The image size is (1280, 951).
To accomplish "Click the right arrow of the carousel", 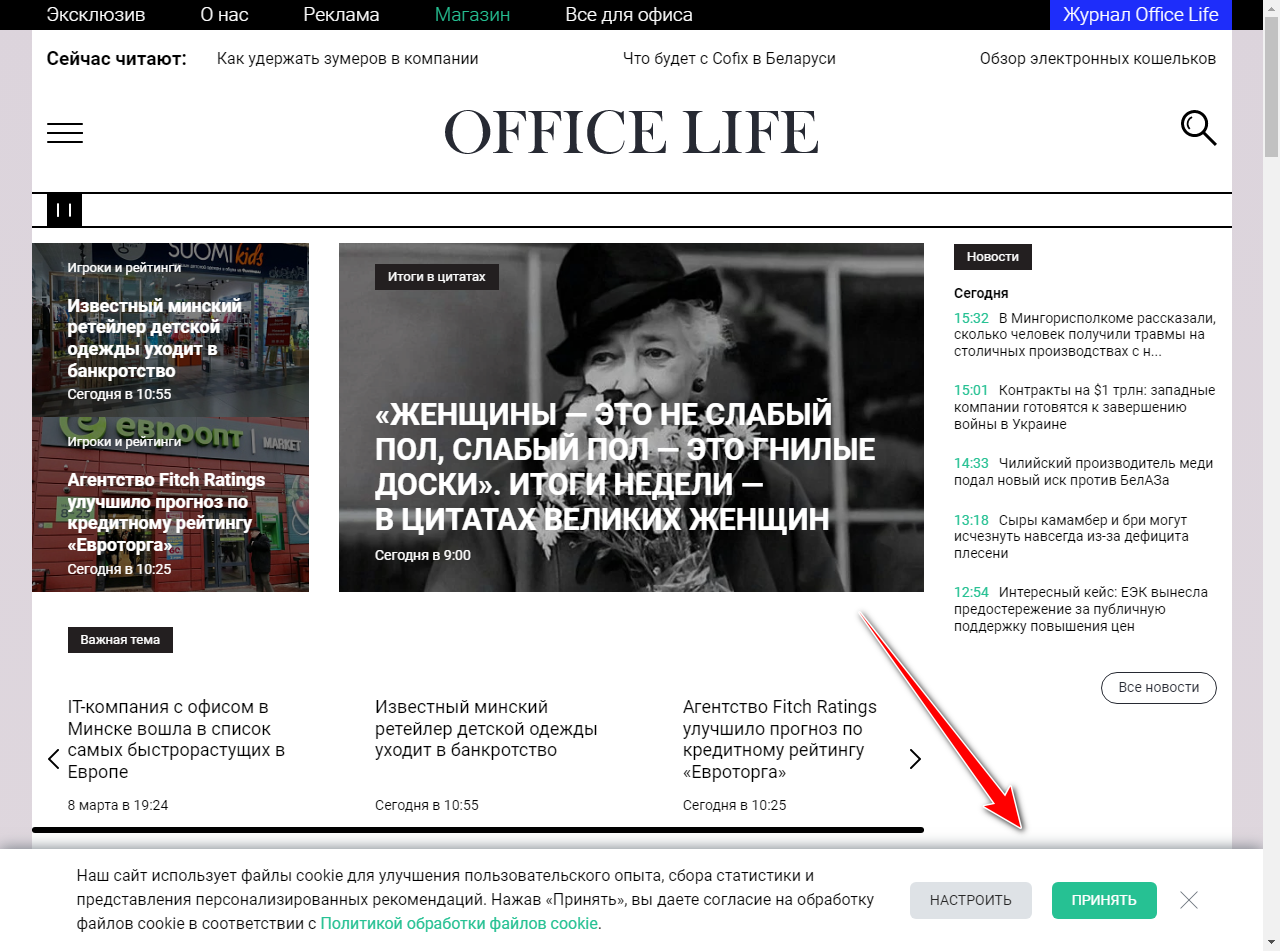I will (914, 758).
